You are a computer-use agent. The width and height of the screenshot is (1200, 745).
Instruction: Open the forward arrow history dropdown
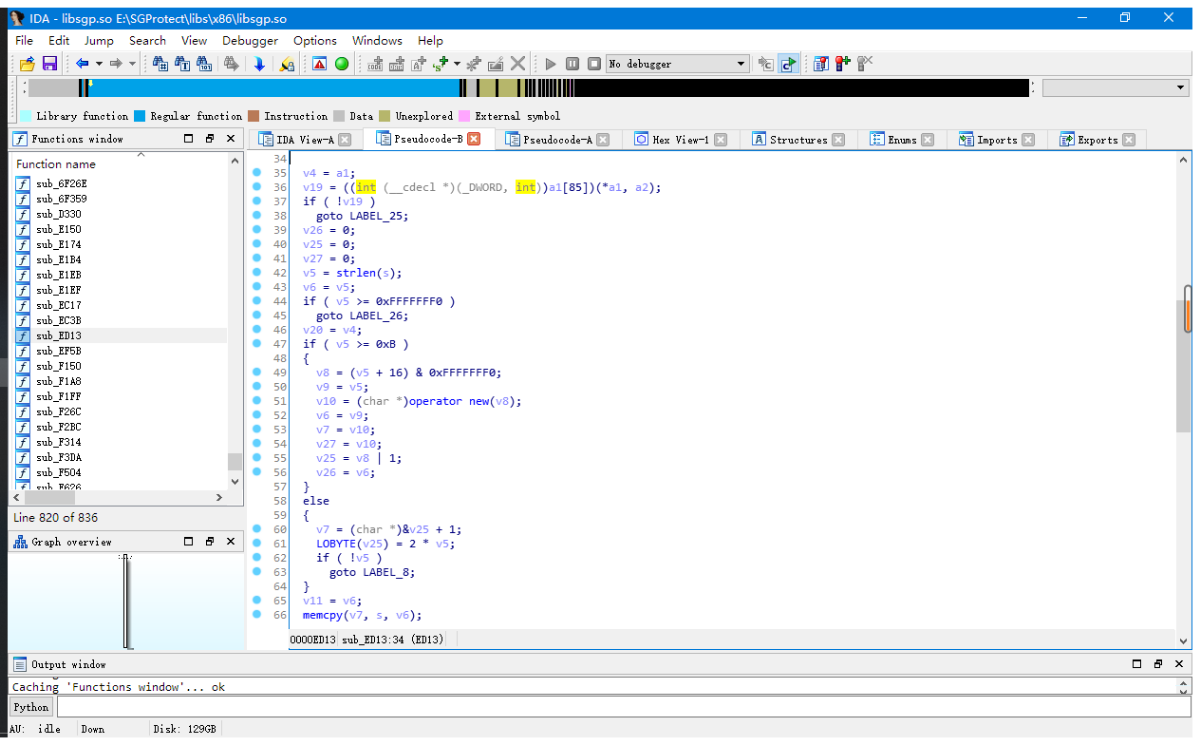(x=132, y=64)
